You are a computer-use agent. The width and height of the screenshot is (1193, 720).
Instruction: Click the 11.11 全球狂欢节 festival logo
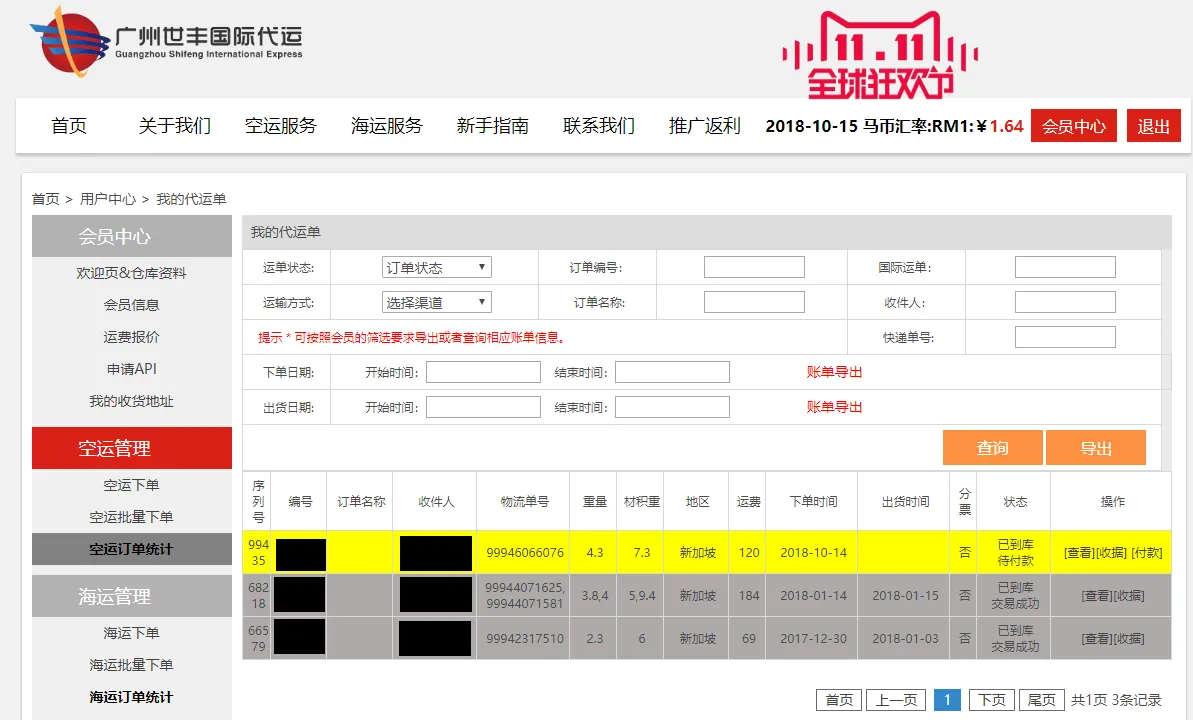coord(880,50)
